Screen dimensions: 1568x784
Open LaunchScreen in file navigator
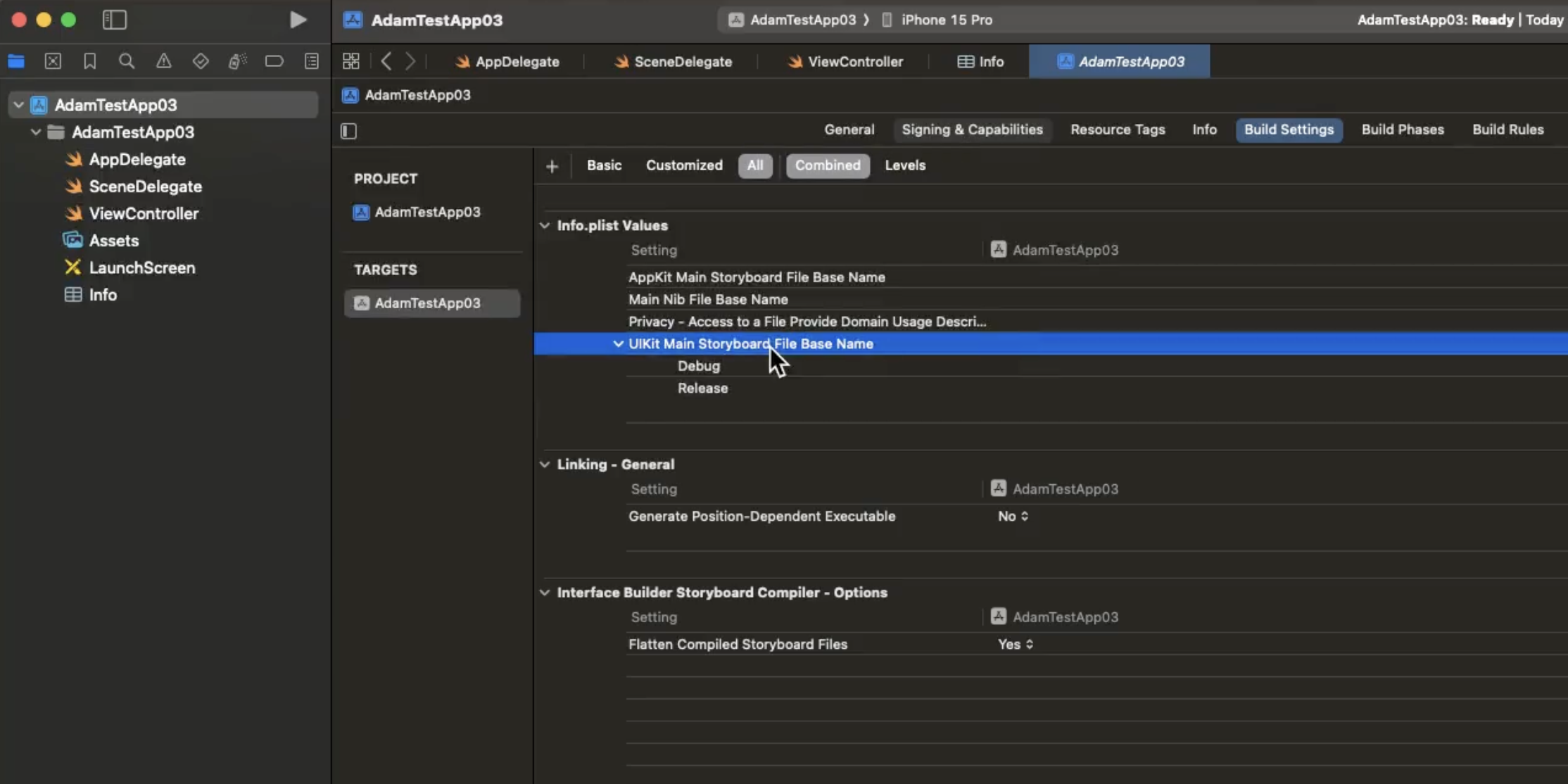pyautogui.click(x=141, y=267)
